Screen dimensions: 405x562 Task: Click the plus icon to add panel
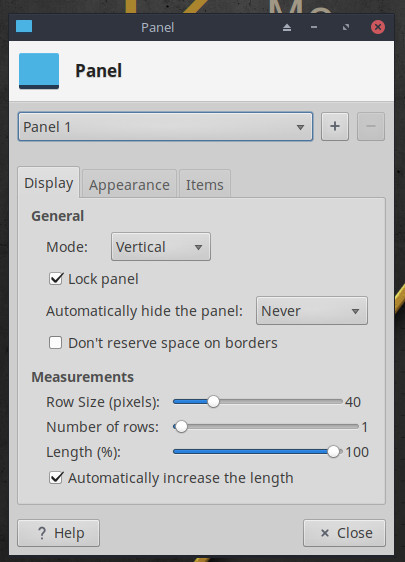click(x=335, y=127)
